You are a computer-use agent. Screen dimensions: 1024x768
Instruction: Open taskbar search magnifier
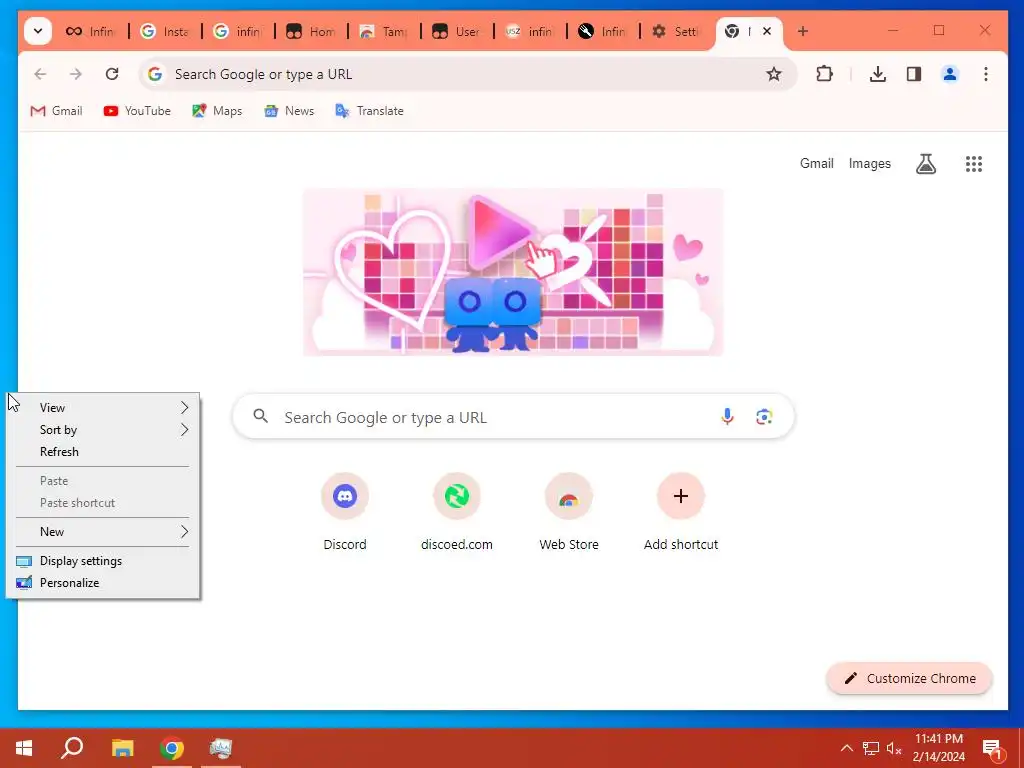tap(72, 748)
